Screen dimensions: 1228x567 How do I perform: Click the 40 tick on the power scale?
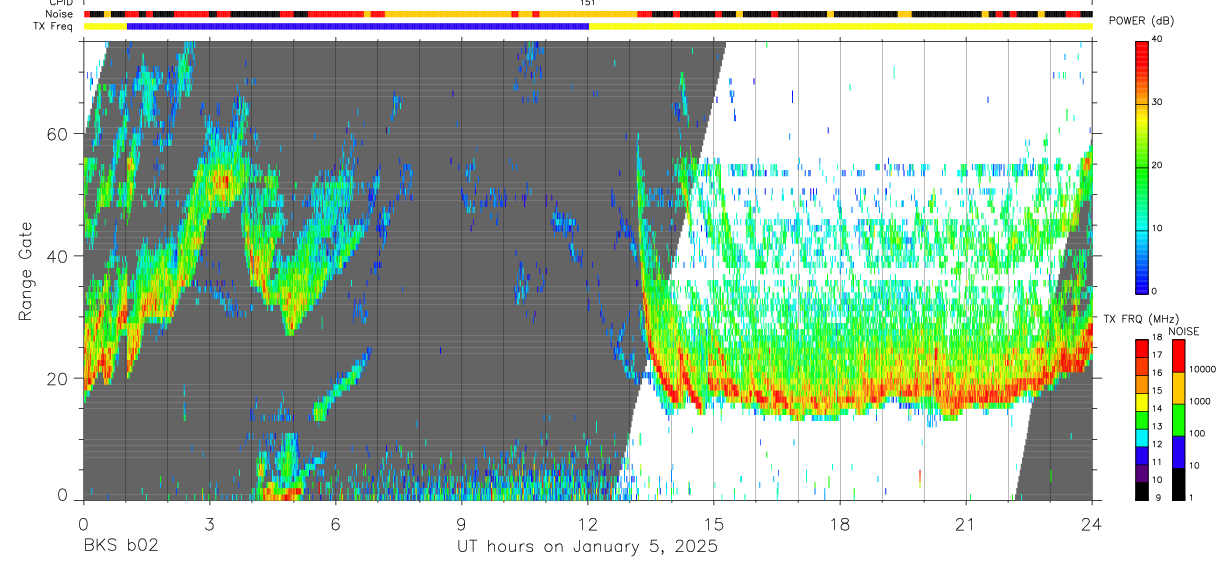[1158, 39]
